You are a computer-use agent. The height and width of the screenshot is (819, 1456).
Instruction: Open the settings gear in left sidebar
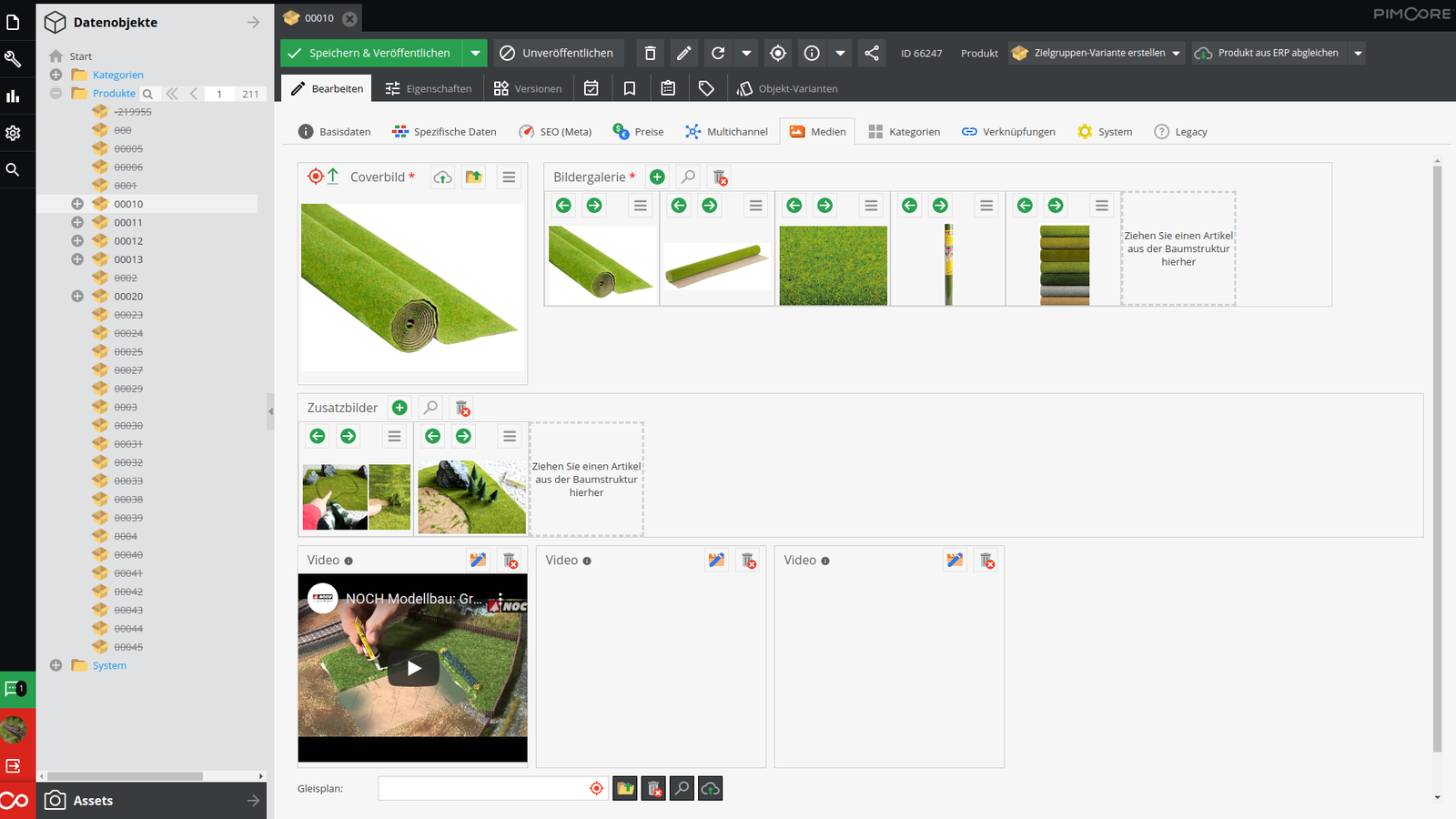13,133
